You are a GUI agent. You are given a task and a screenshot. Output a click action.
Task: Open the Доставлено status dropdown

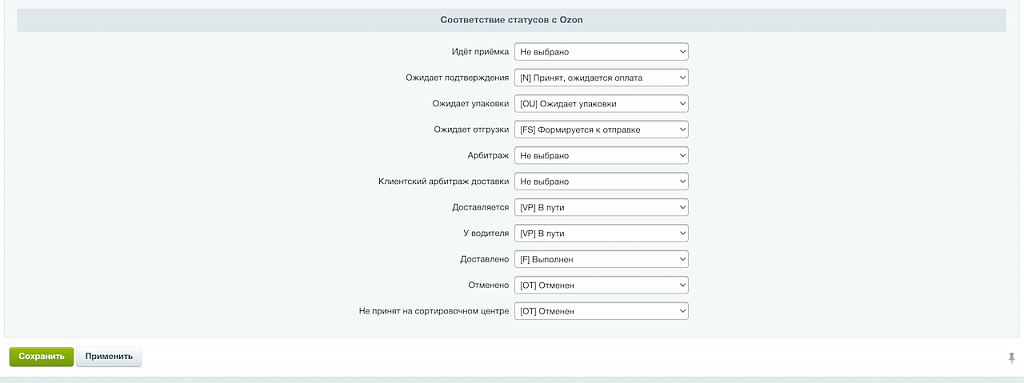pos(601,259)
